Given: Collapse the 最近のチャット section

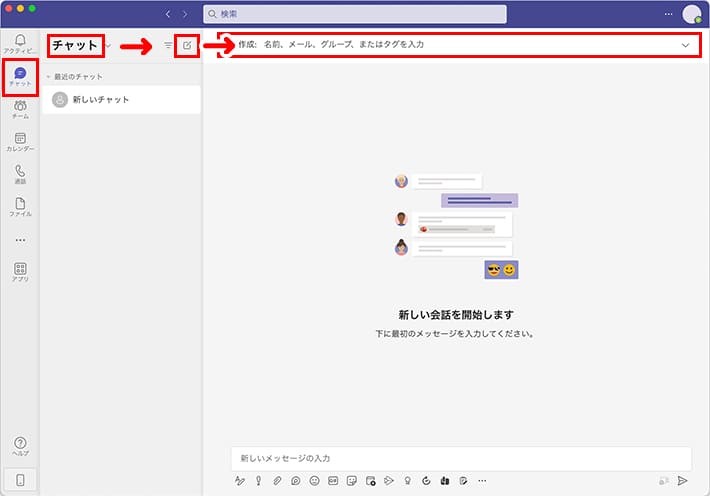Looking at the screenshot, I should coord(48,77).
